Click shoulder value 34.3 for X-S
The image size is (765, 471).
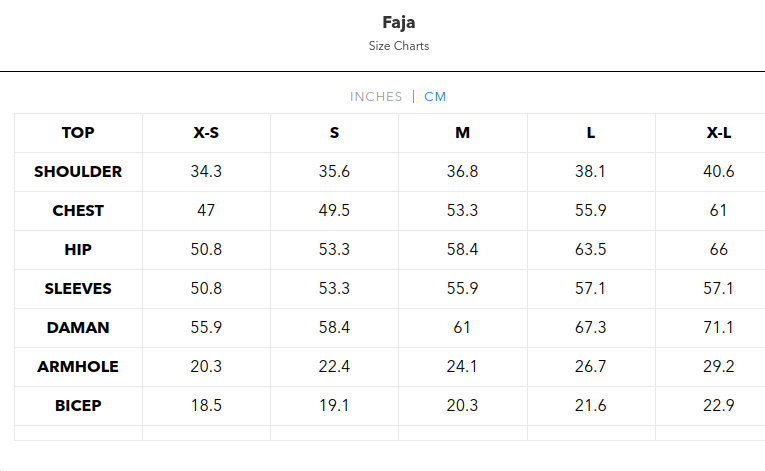206,172
